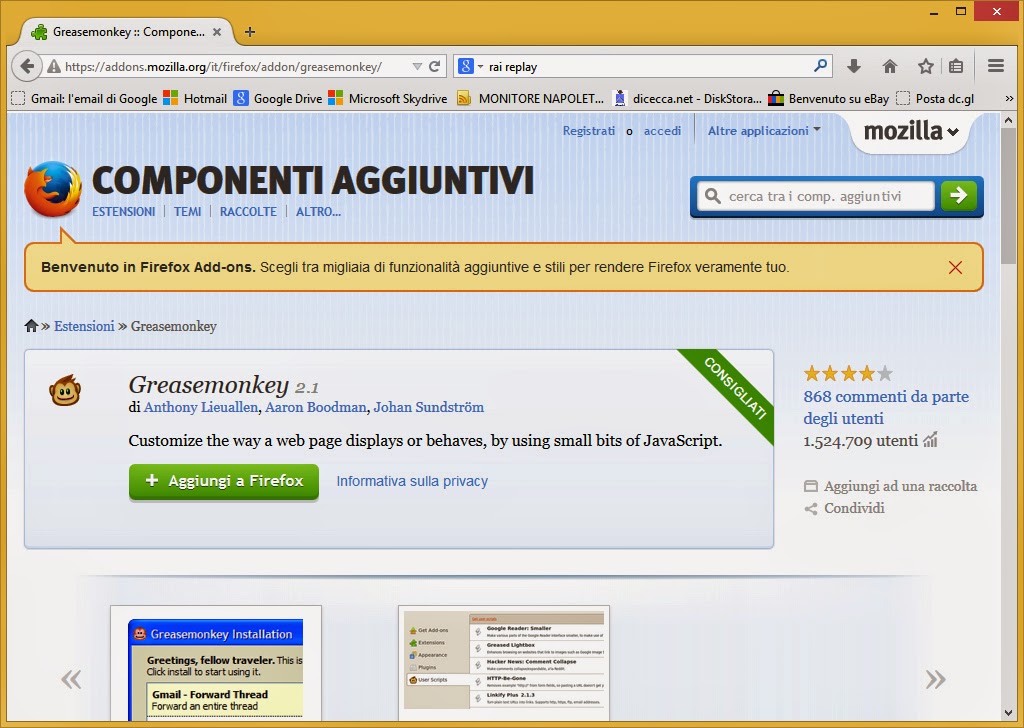The width and height of the screenshot is (1024, 728).
Task: Click the Aggiungi a Firefox button
Action: click(x=224, y=481)
